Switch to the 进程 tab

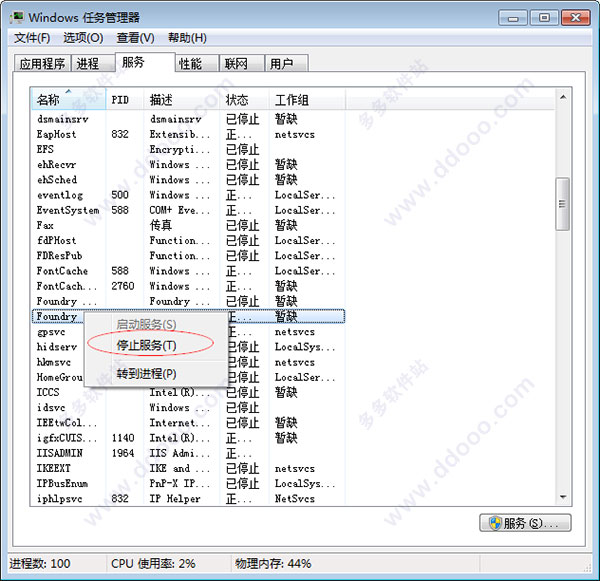tap(93, 63)
